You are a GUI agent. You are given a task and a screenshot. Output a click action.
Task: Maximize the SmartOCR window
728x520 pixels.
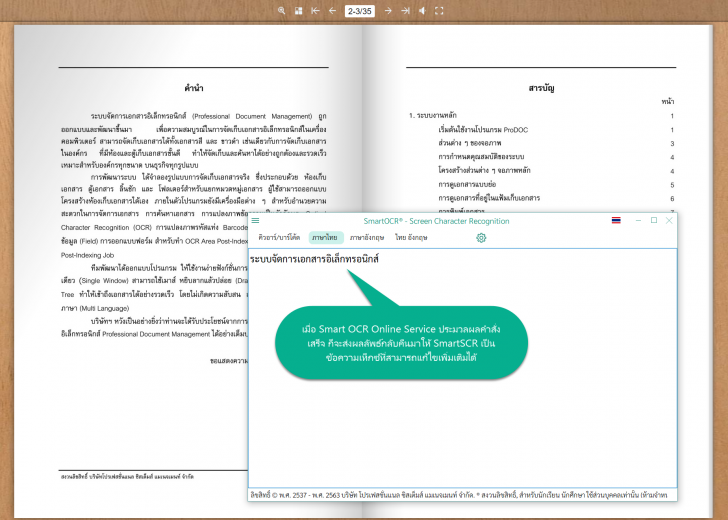tap(654, 221)
